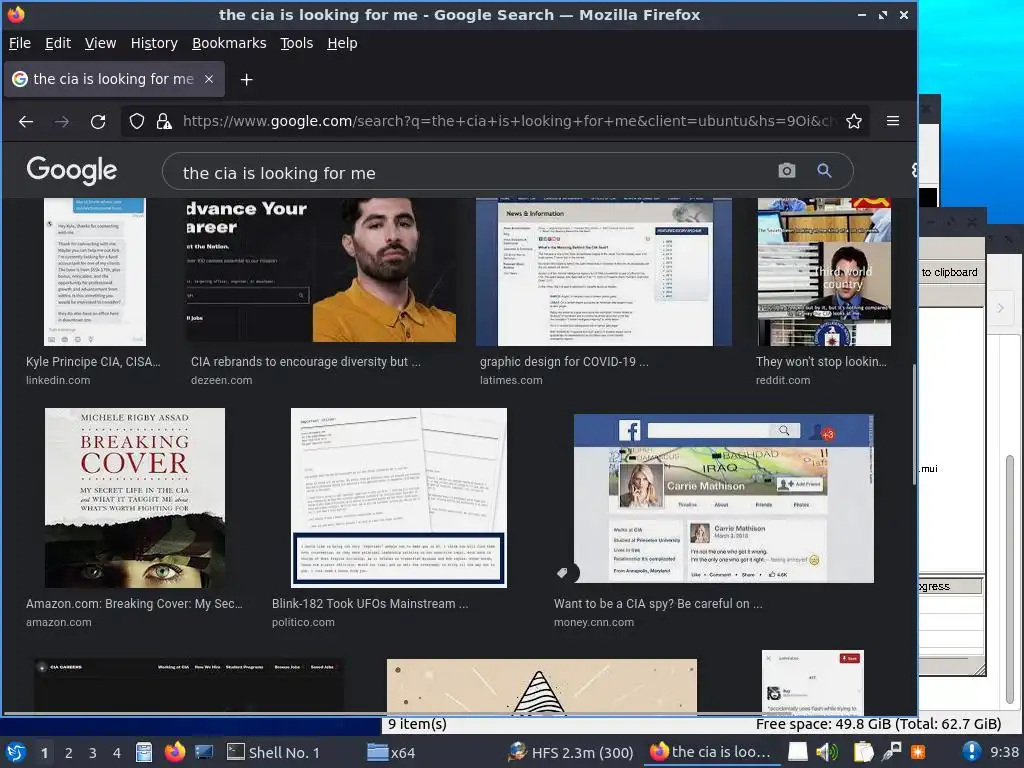Click 'Amazon.com: Breaking Cover' title link
Screen dimensions: 1024x768
[134, 604]
